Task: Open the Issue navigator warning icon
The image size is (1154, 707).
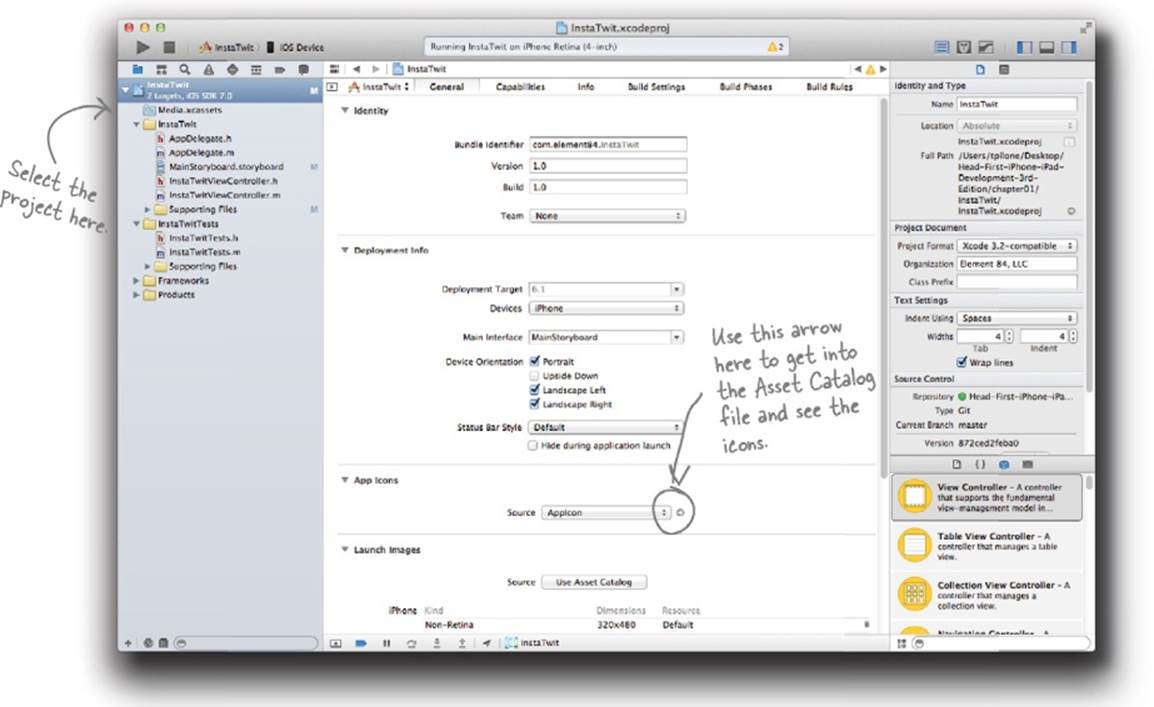Action: [x=209, y=69]
